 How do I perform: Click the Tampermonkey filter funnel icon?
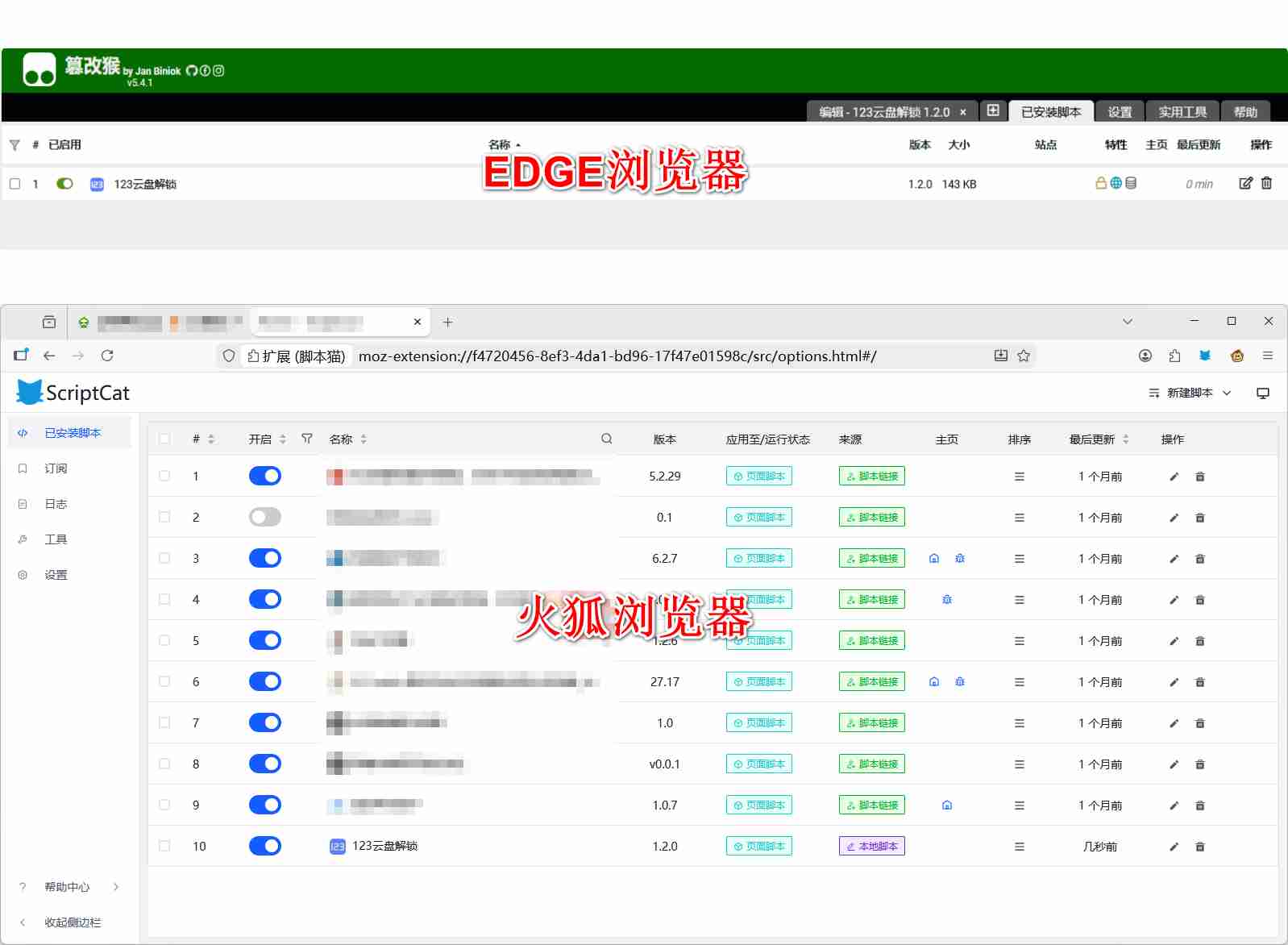click(x=15, y=145)
